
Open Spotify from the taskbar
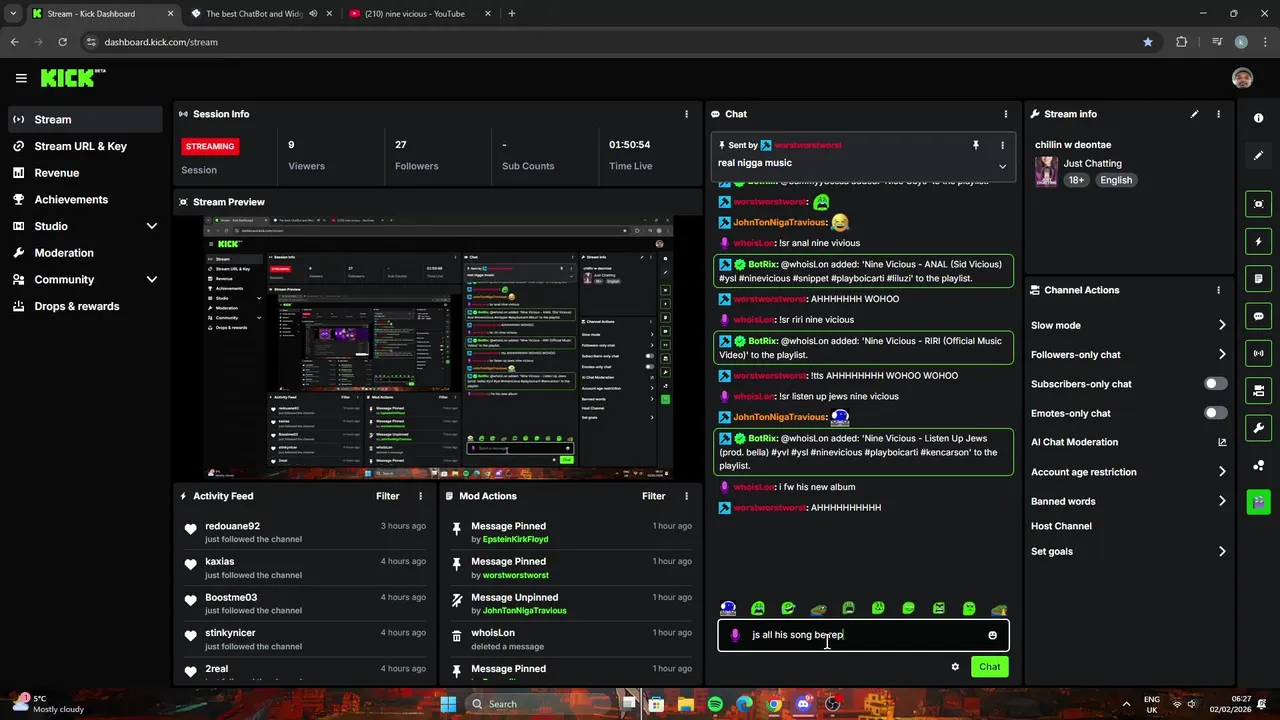point(715,704)
